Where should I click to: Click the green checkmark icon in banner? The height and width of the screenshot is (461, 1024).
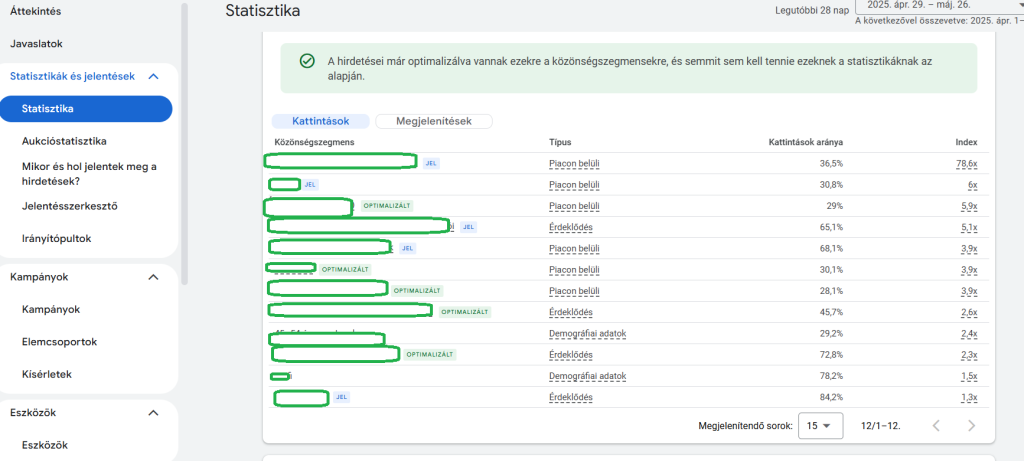click(308, 60)
